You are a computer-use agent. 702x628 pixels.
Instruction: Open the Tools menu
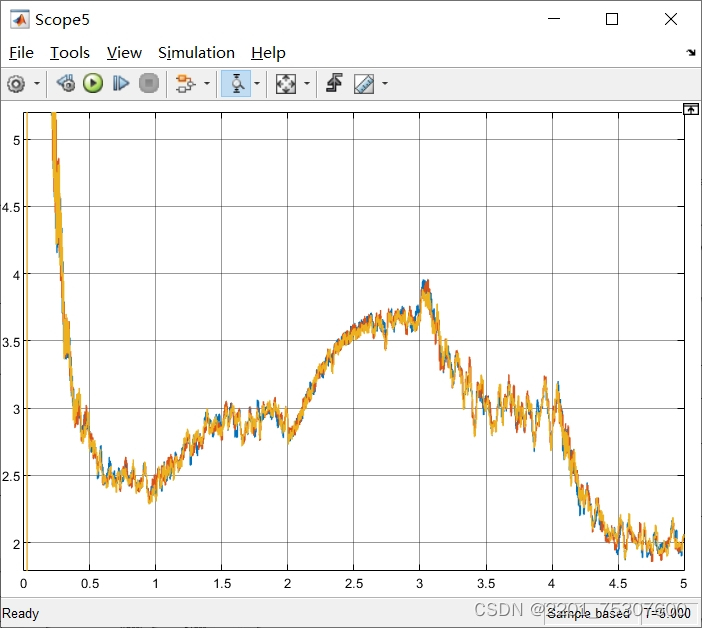(69, 53)
